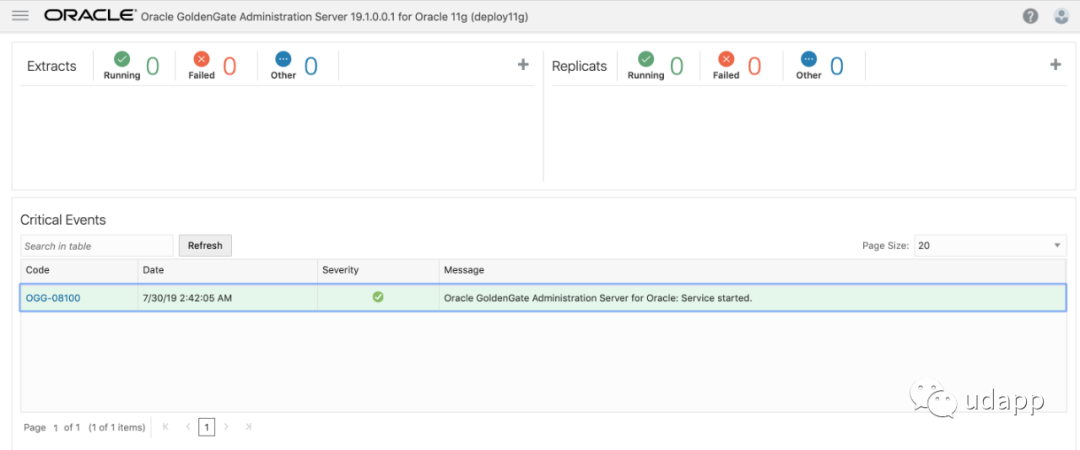Viewport: 1080px width, 450px height.
Task: Click the Replicats Running green check icon
Action: click(x=646, y=59)
